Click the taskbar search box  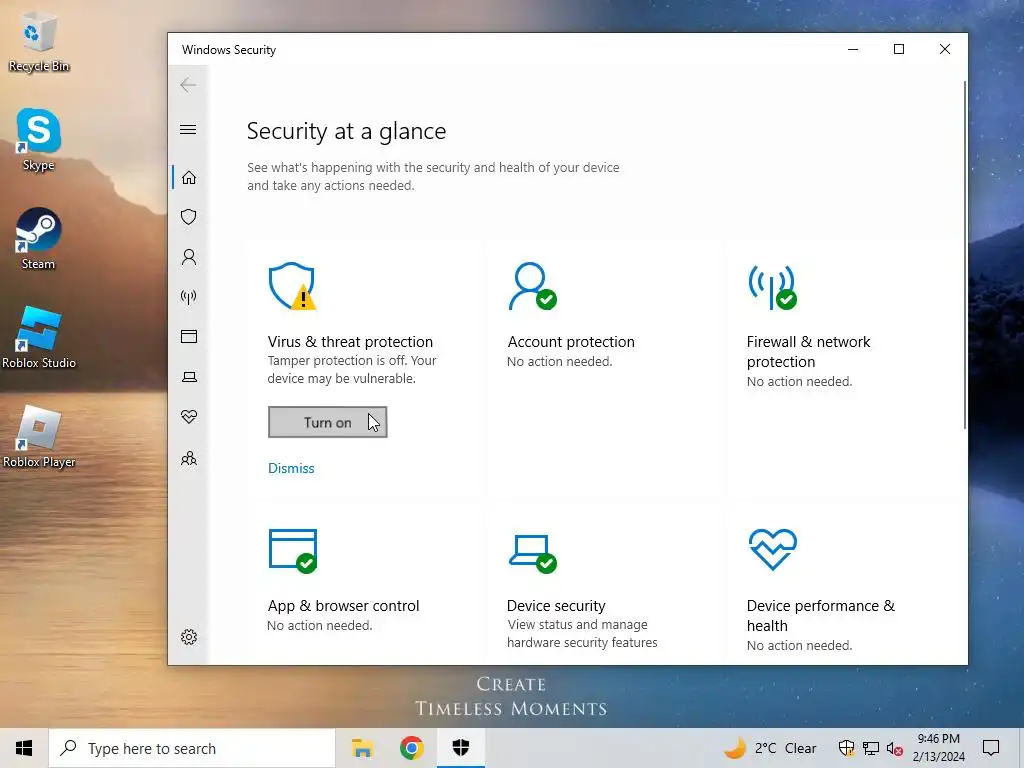pyautogui.click(x=191, y=748)
